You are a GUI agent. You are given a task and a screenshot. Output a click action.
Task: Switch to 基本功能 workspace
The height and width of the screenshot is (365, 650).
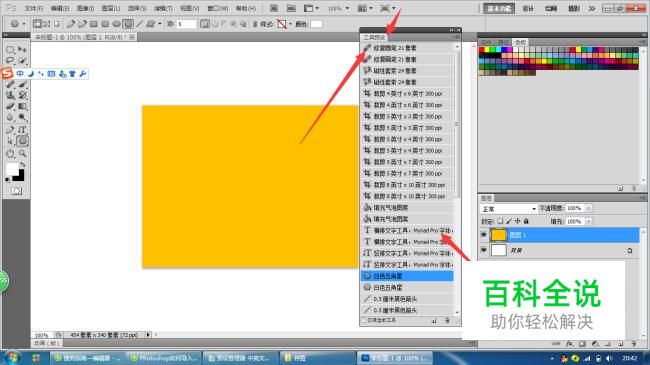(499, 8)
